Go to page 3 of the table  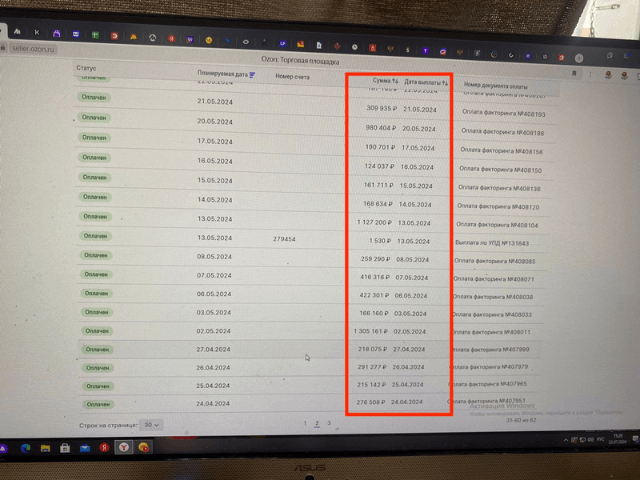click(x=329, y=423)
